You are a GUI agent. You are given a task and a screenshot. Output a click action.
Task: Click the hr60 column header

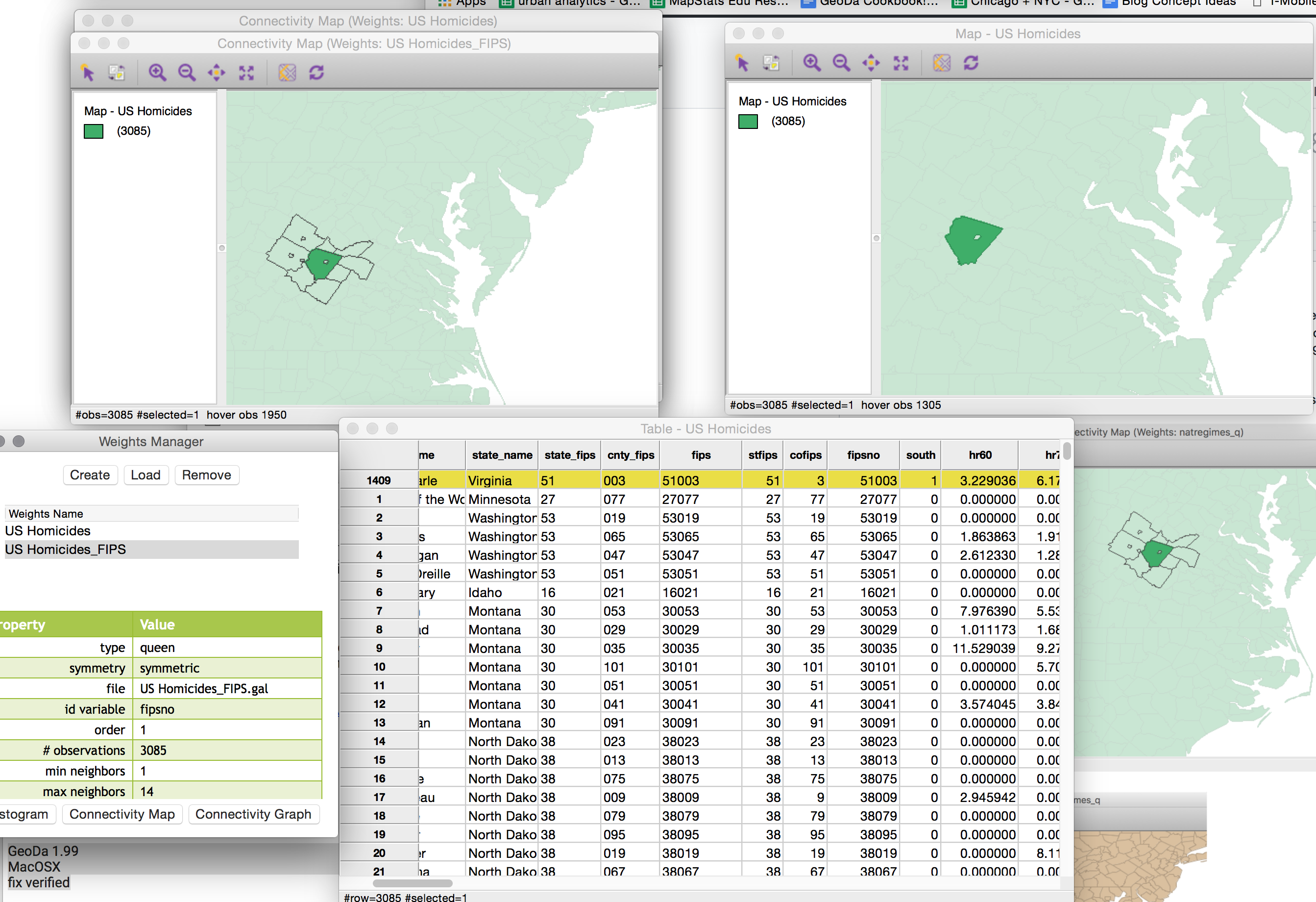[x=979, y=455]
